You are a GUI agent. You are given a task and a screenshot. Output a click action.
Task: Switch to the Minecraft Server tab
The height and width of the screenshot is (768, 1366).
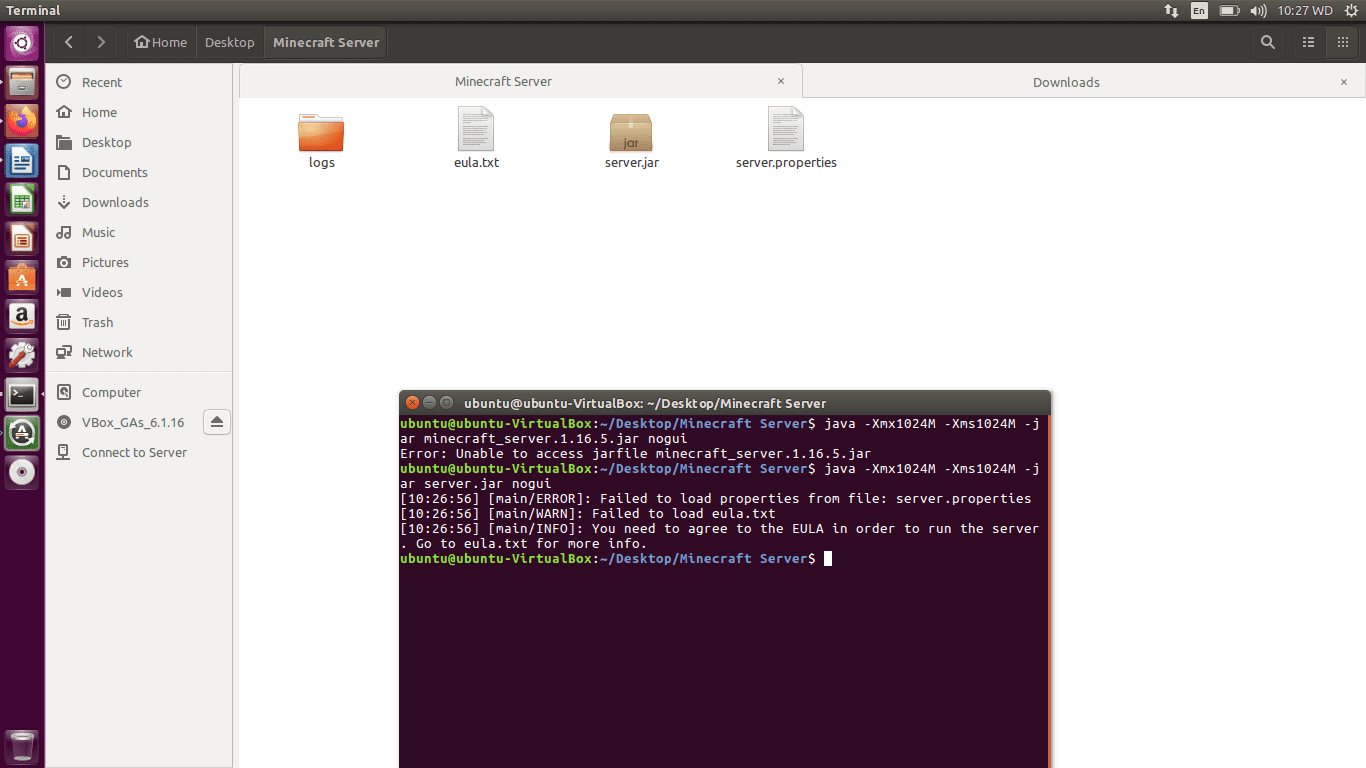pos(503,82)
